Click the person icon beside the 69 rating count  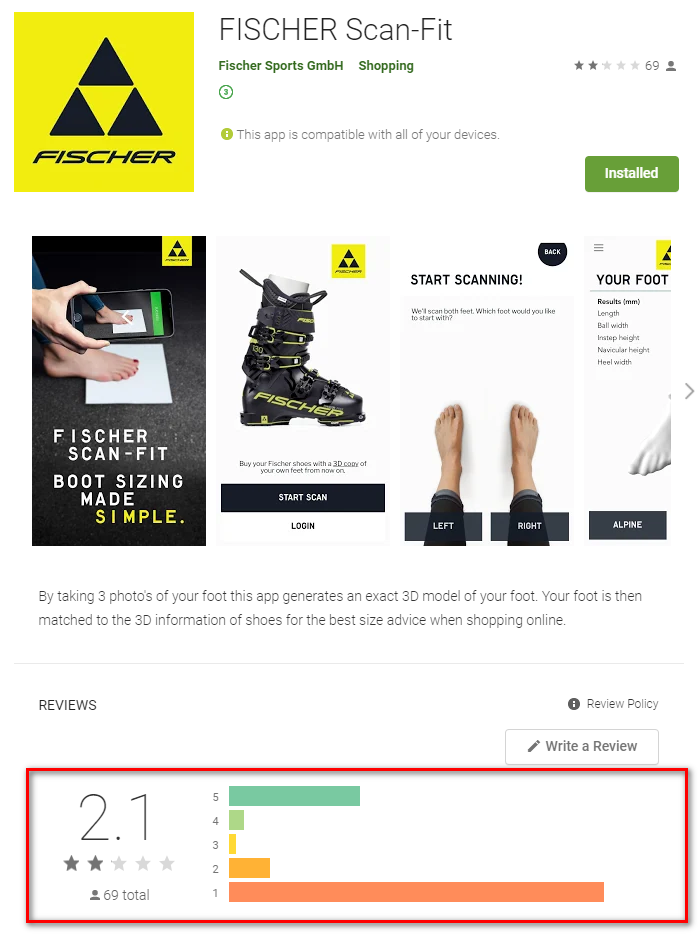[x=671, y=66]
